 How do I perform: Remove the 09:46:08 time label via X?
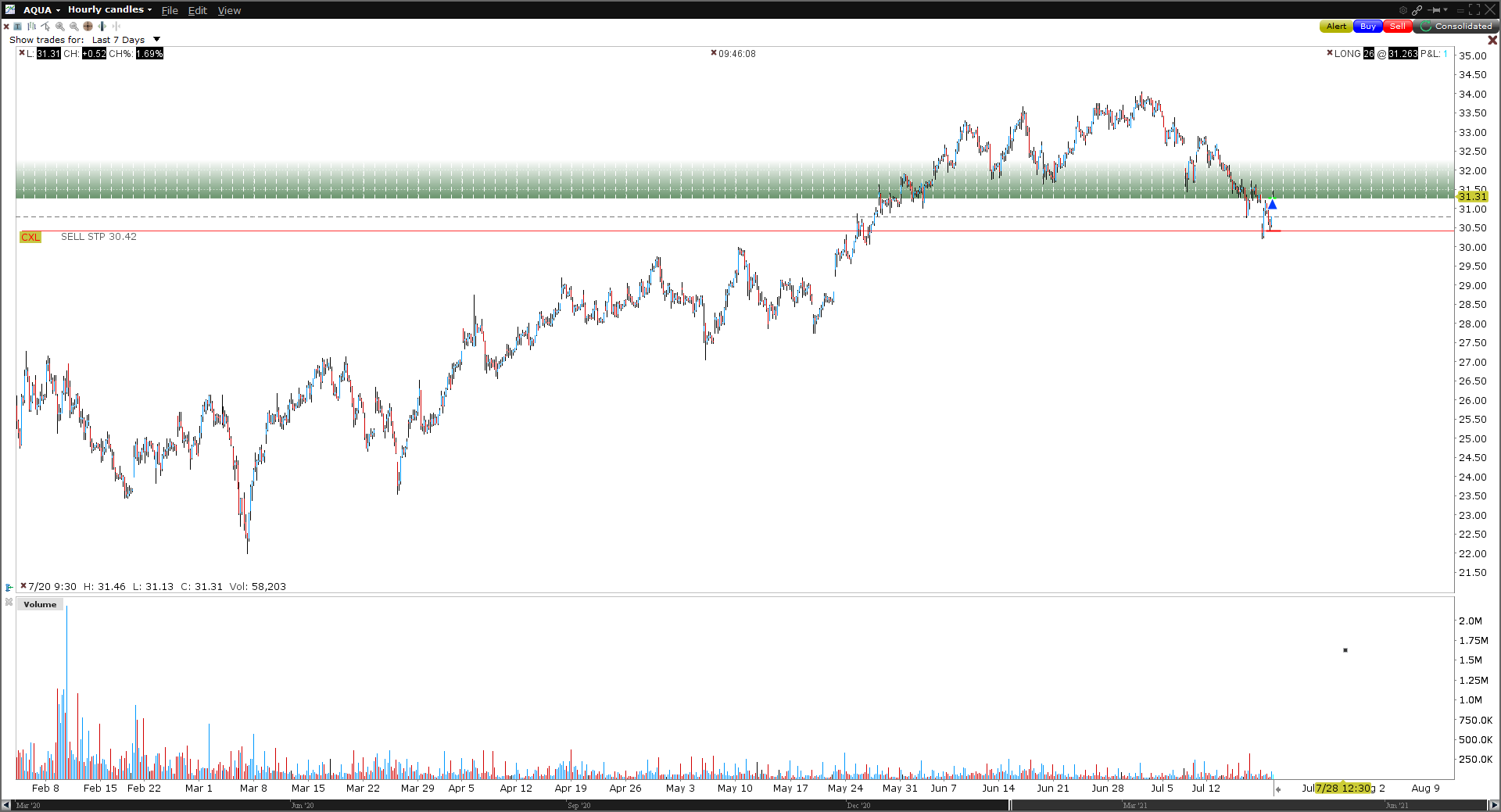click(x=714, y=53)
